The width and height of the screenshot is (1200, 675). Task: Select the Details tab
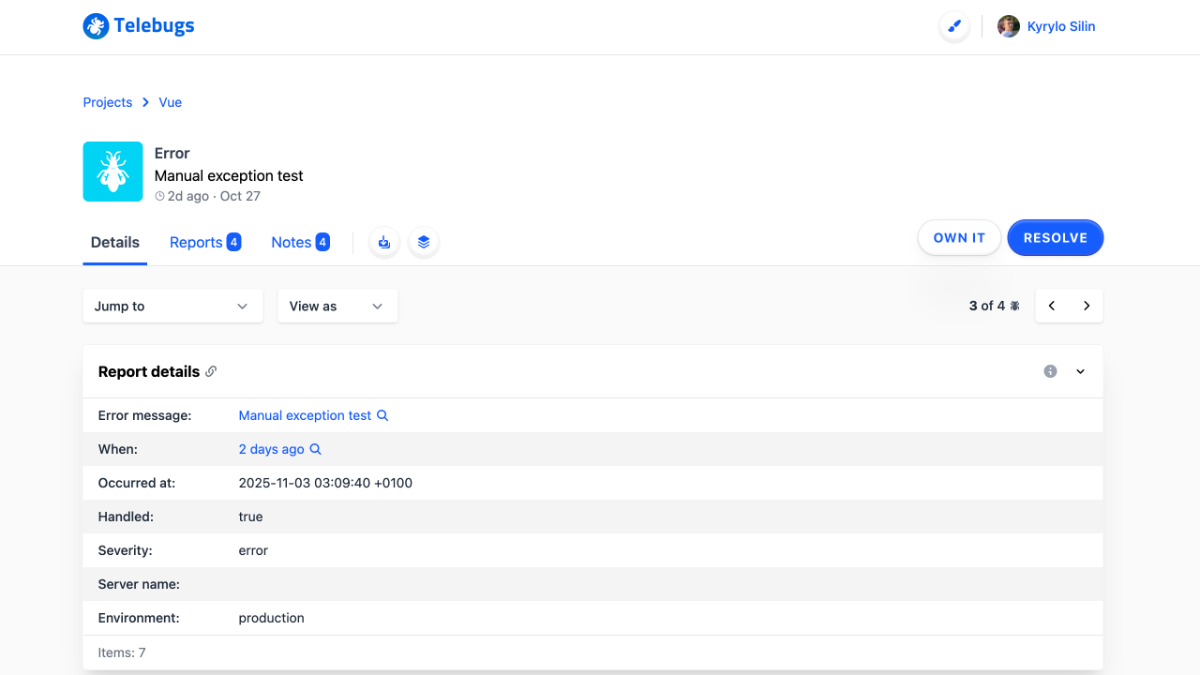[x=115, y=242]
